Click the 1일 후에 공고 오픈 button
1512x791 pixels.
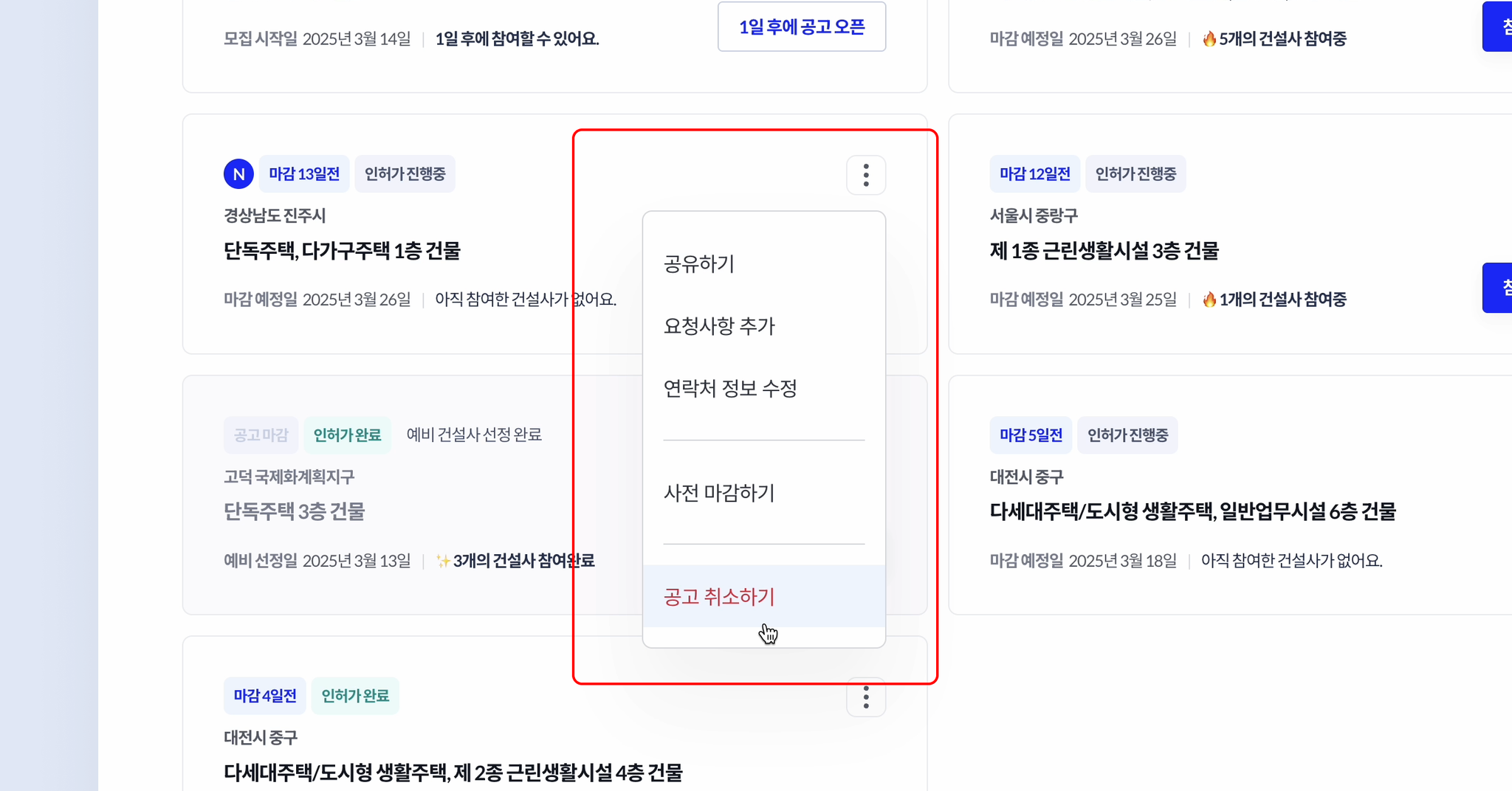802,27
